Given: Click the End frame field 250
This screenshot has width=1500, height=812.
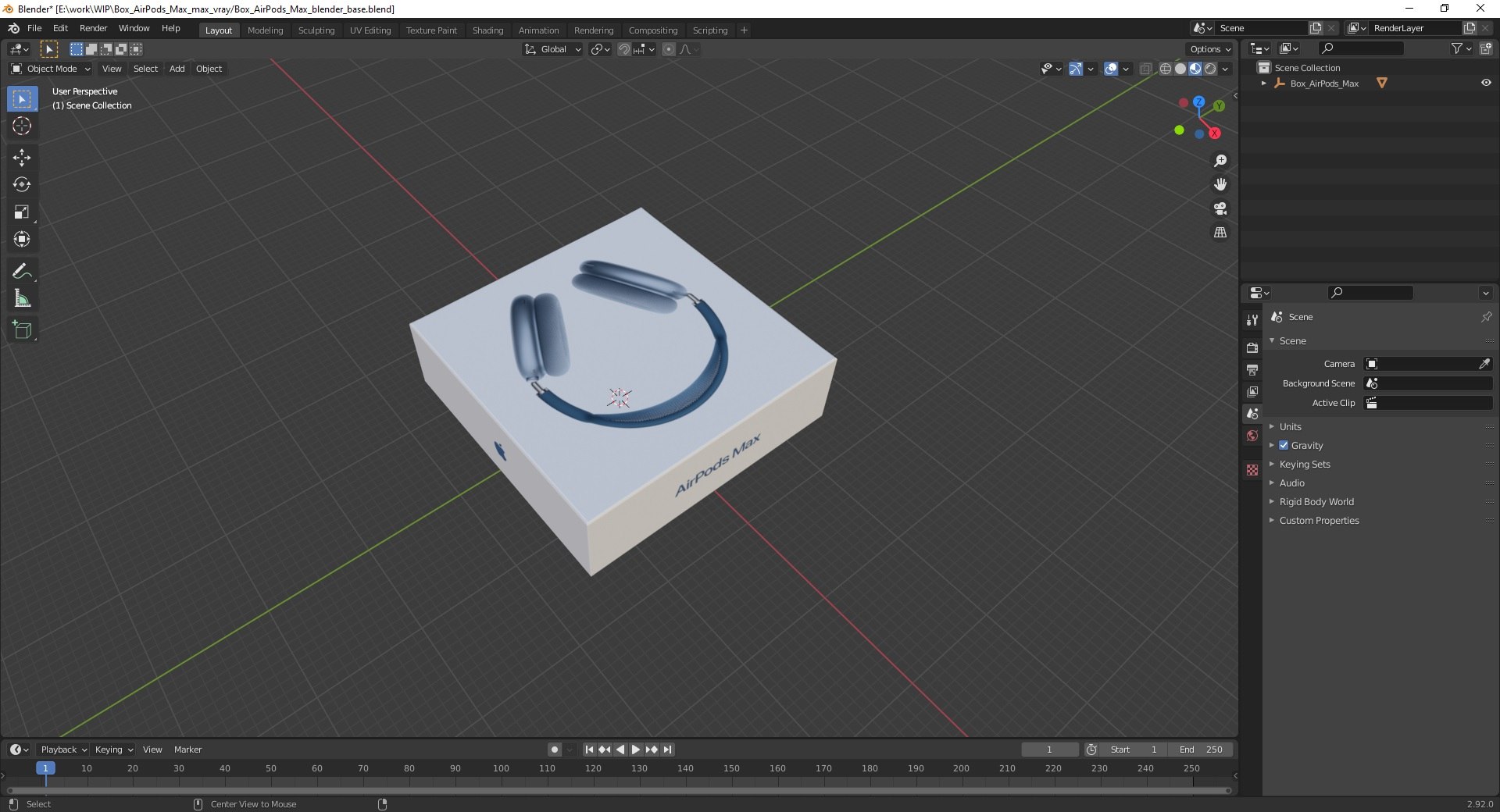Looking at the screenshot, I should coord(1201,750).
